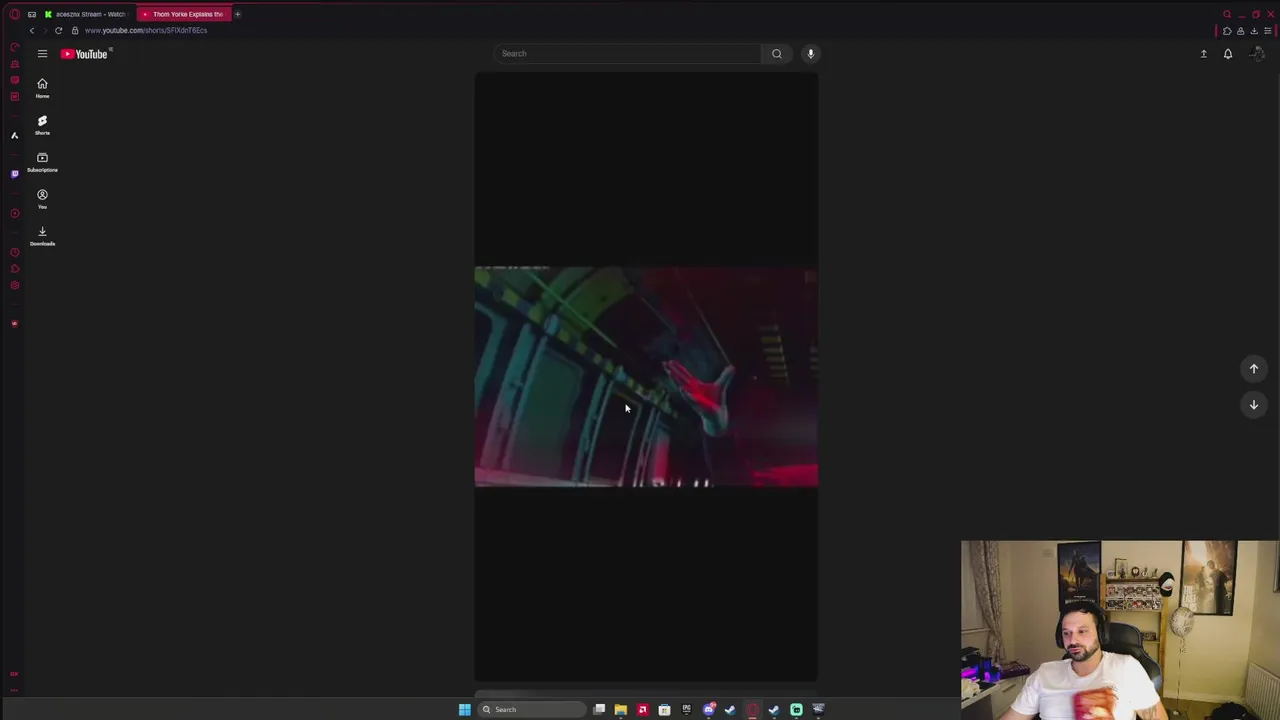Open the Windows Start menu

click(464, 710)
